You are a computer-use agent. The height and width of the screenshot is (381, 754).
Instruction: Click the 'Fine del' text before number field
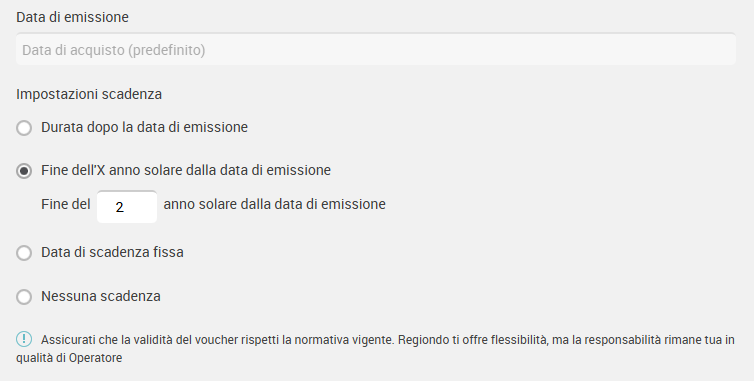tap(66, 204)
